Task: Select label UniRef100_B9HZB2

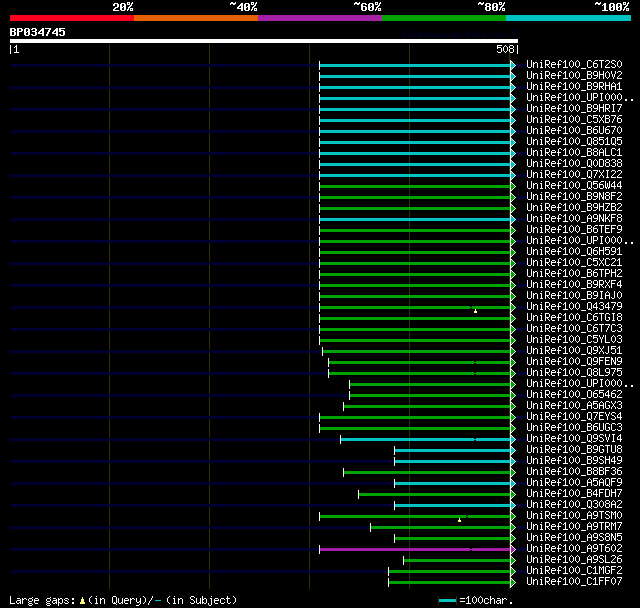Action: point(574,208)
